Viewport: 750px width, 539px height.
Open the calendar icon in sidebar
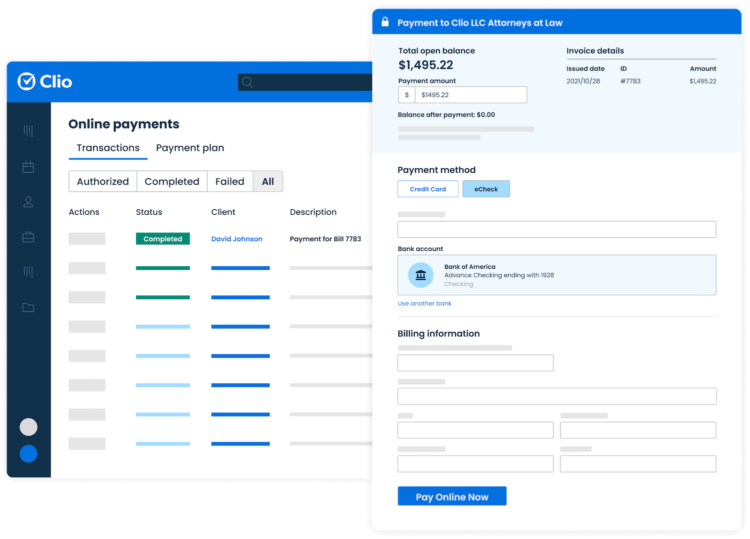(28, 167)
